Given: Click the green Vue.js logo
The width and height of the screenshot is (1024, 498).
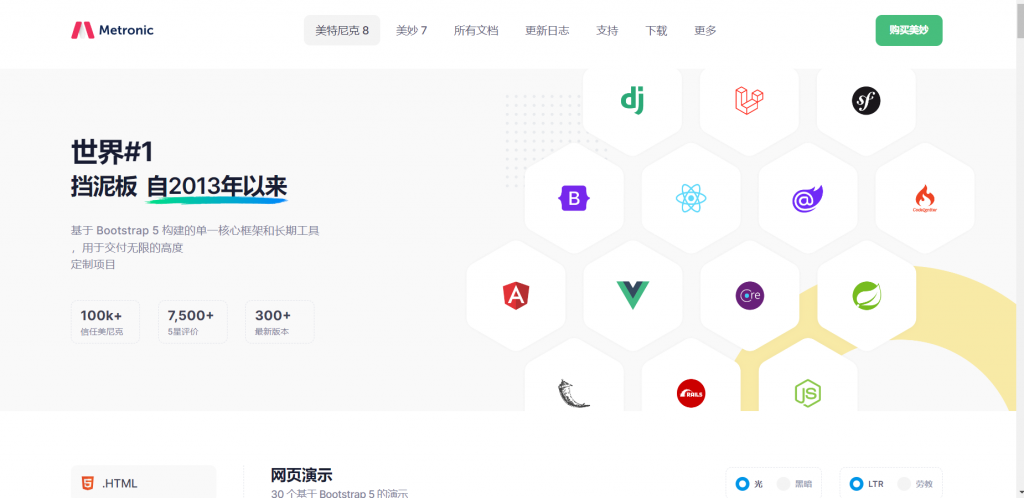Looking at the screenshot, I should pyautogui.click(x=632, y=295).
